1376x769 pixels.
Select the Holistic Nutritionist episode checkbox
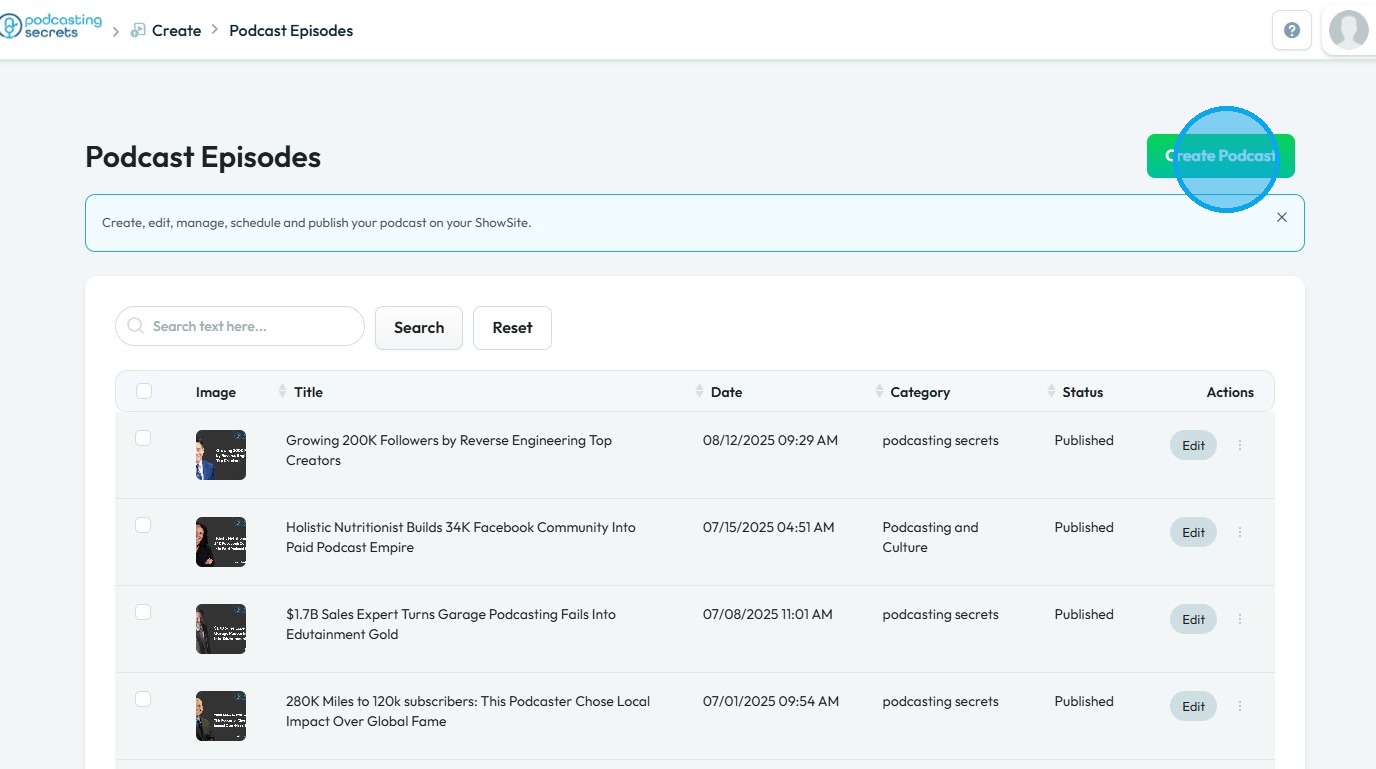[143, 525]
